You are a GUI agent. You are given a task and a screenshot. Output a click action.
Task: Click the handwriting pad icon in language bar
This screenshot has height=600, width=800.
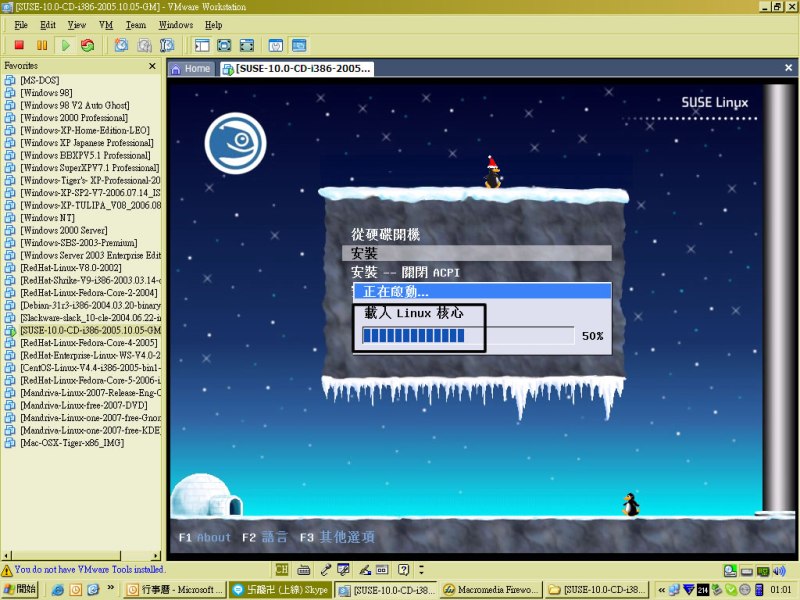tap(365, 569)
